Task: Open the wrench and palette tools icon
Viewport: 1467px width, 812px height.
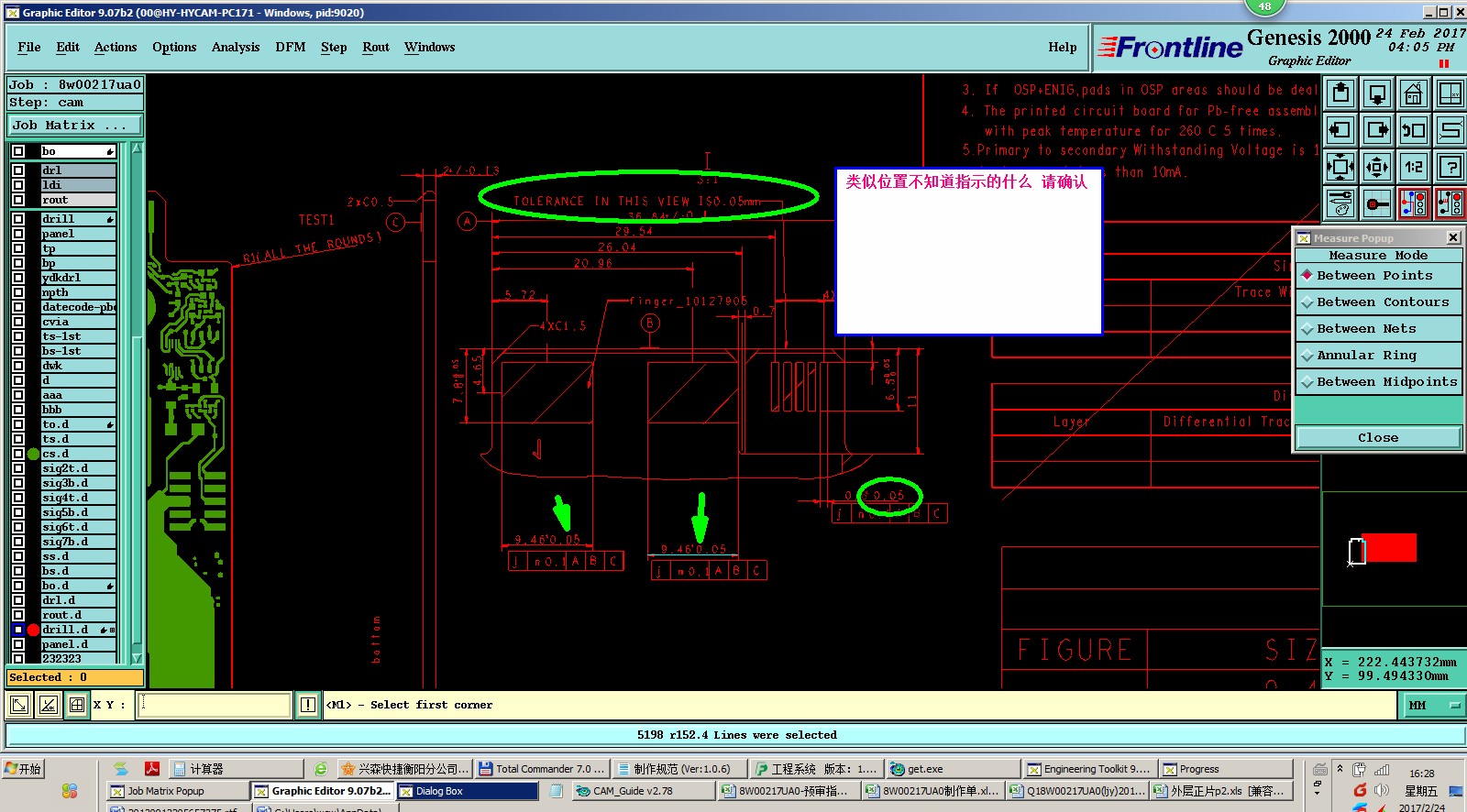Action: pos(1340,203)
